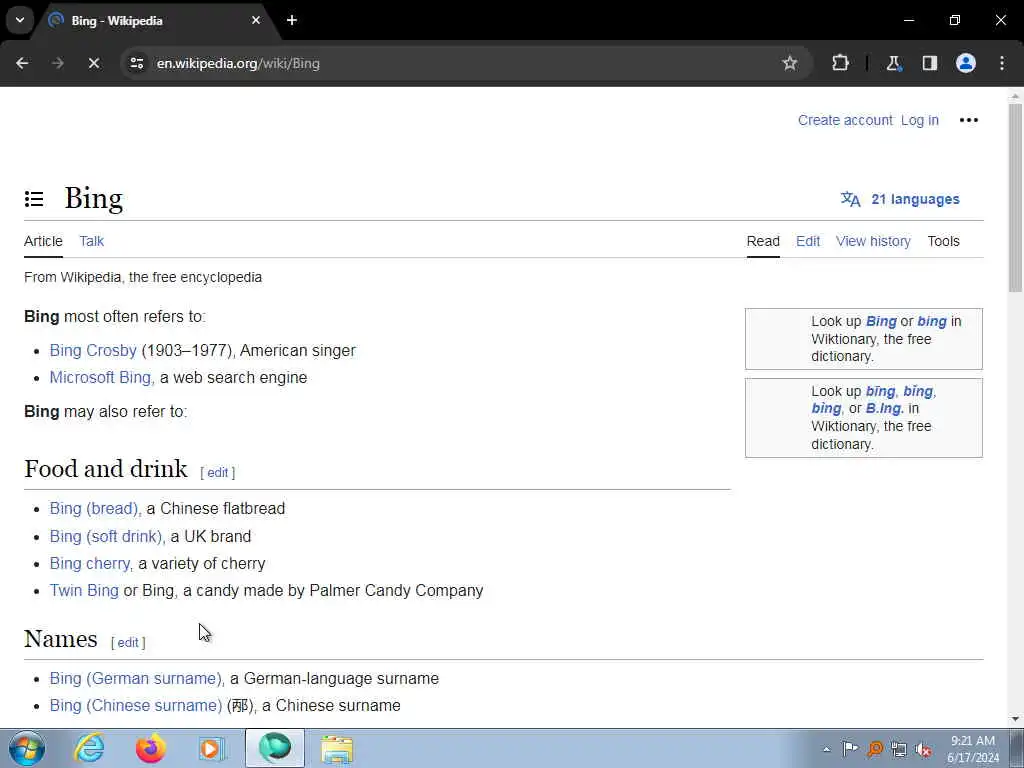Open the Bing cherry link
This screenshot has height=768, width=1024.
89,564
